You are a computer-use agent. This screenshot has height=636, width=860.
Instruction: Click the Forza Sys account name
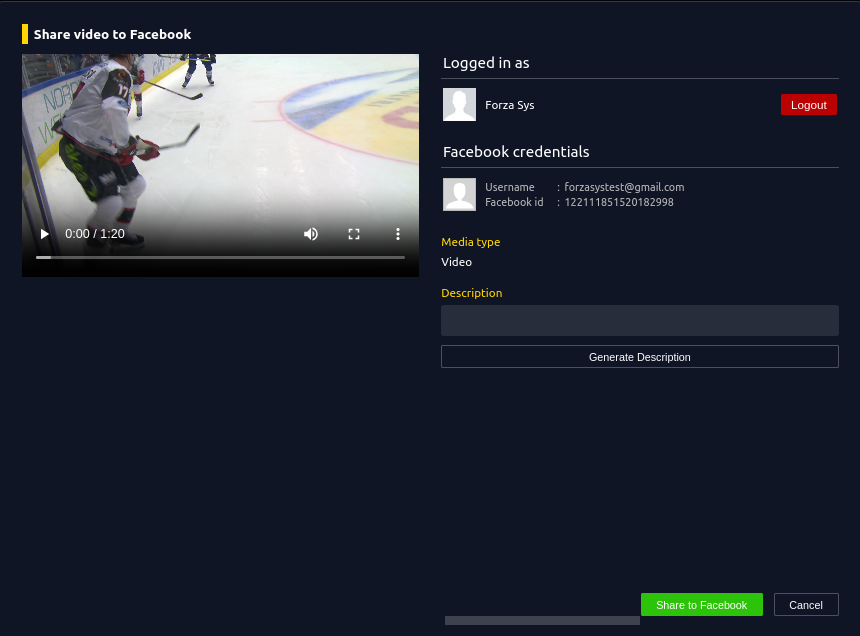(510, 105)
